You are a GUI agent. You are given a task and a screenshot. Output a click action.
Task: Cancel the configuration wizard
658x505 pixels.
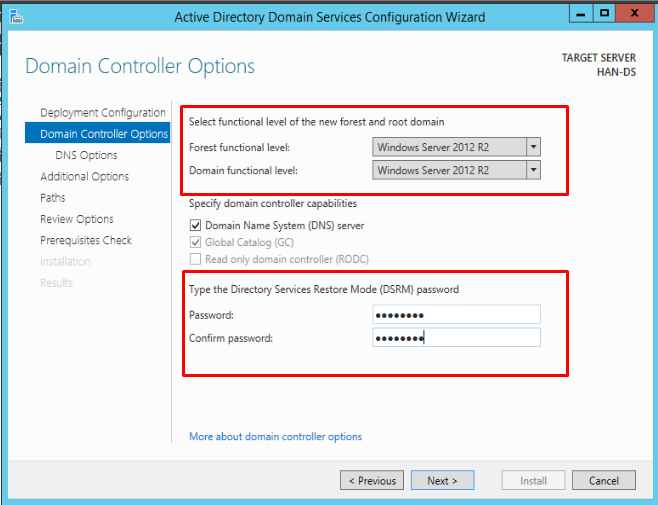coord(603,480)
